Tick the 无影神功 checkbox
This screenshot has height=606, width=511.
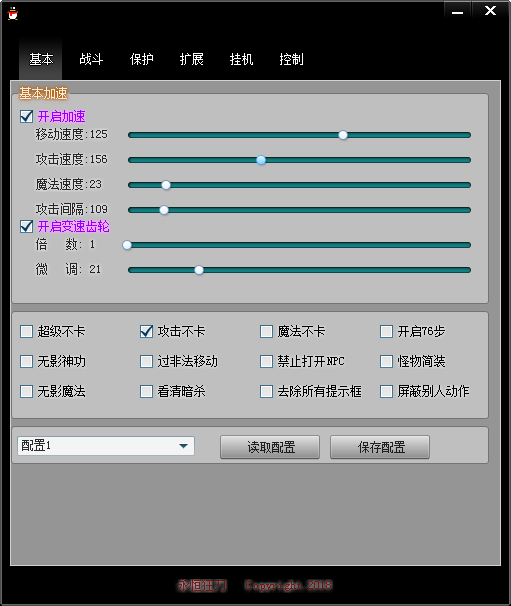point(26,361)
